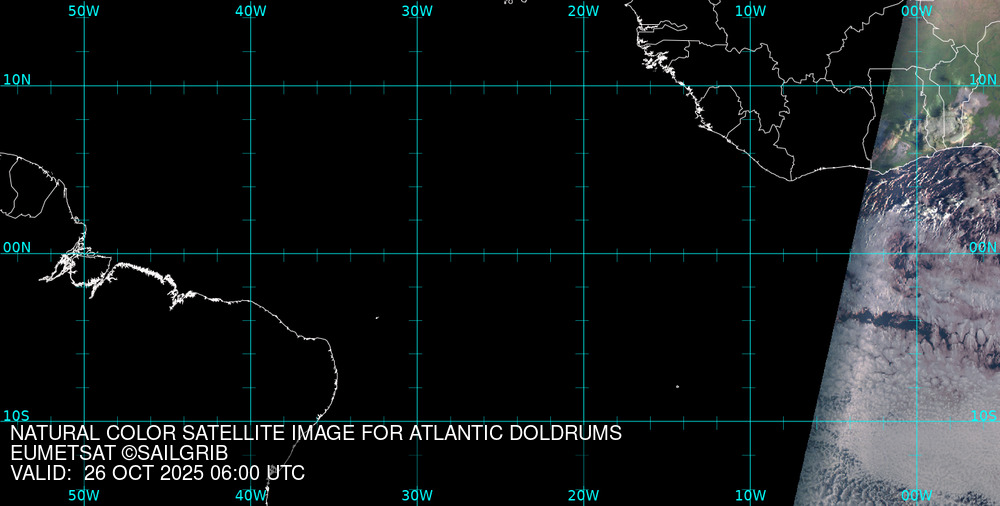
Task: Click the equator and 30W grid intersection
Action: pyautogui.click(x=417, y=253)
